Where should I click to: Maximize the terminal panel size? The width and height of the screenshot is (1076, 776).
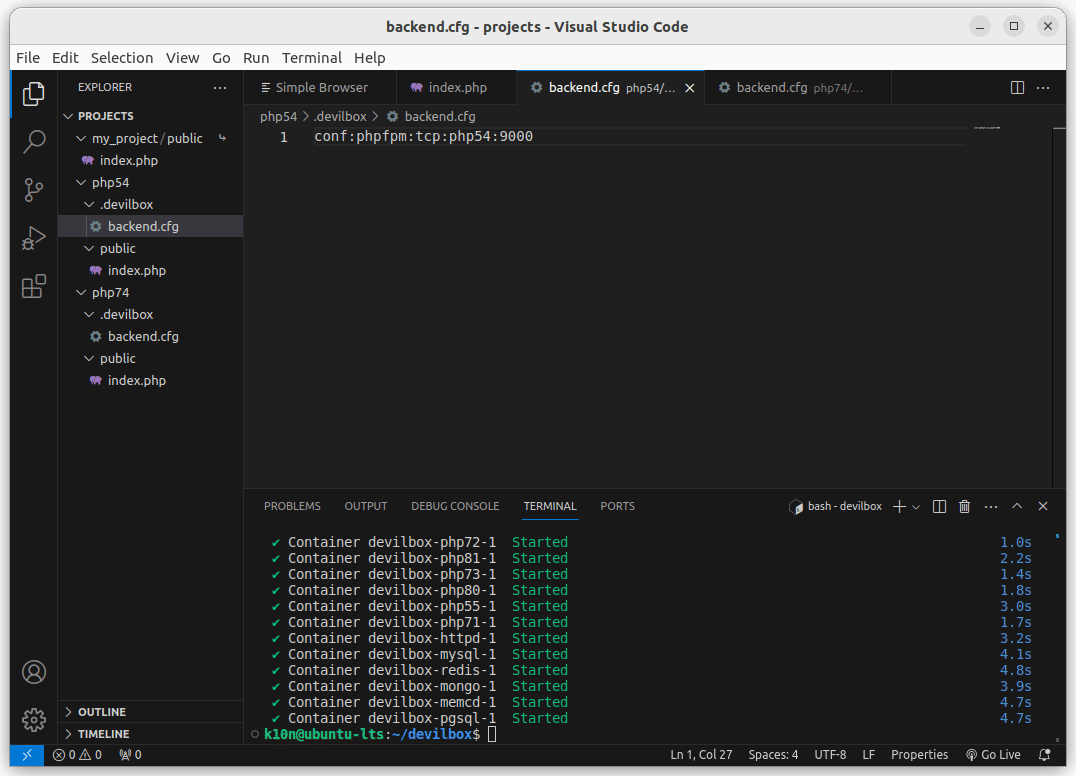coord(1017,507)
